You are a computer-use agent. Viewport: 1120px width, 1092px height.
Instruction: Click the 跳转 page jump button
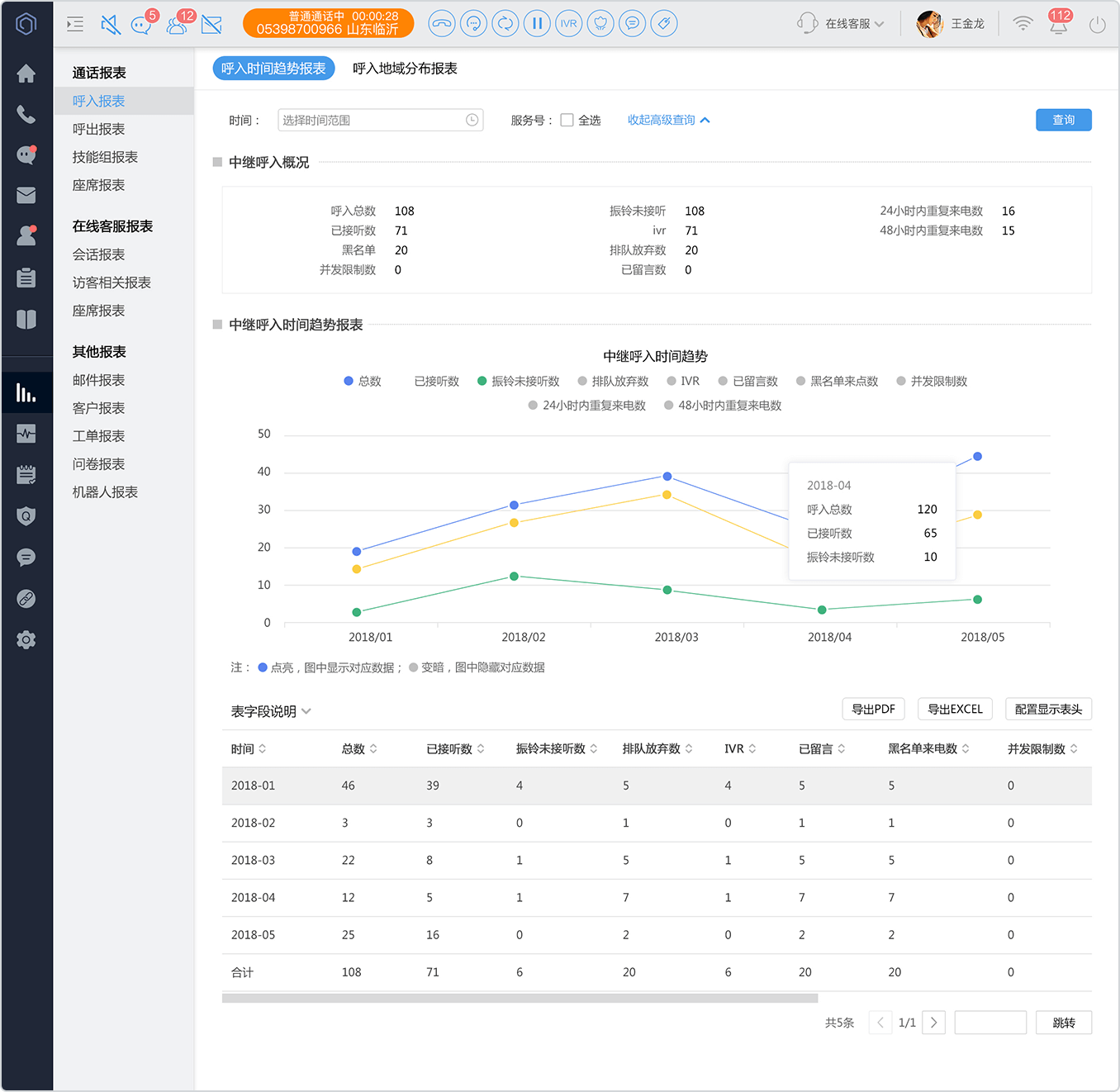[1064, 1023]
